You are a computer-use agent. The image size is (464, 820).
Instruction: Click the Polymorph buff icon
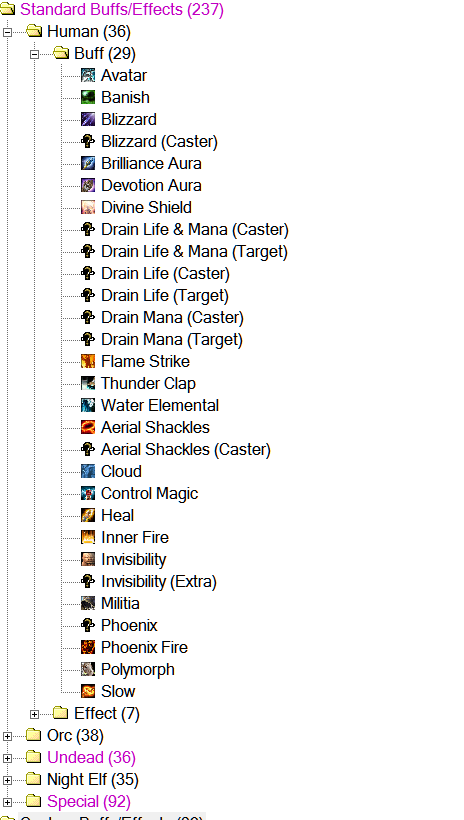tap(88, 669)
